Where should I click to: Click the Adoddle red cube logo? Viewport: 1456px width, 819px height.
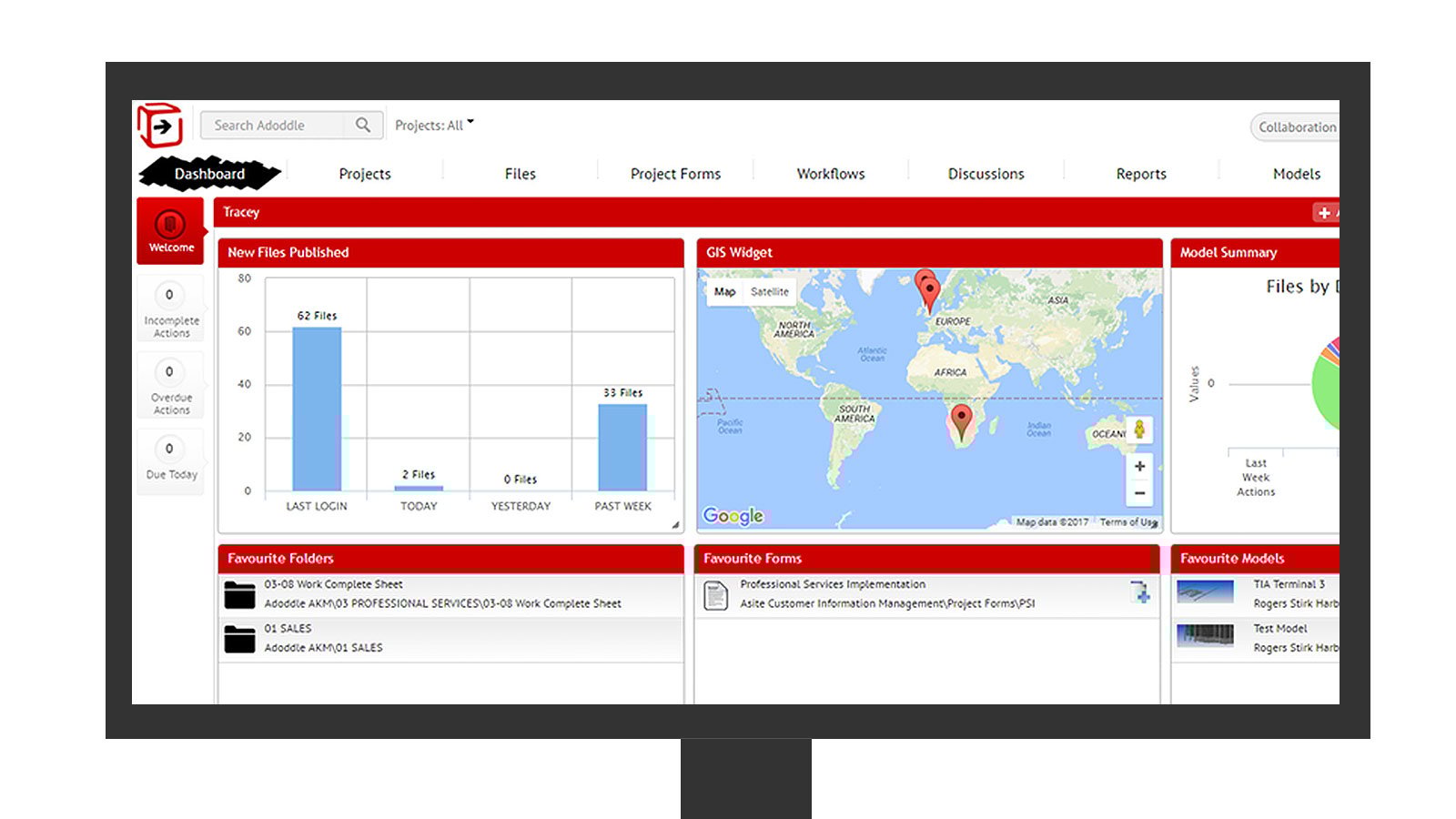[x=160, y=126]
